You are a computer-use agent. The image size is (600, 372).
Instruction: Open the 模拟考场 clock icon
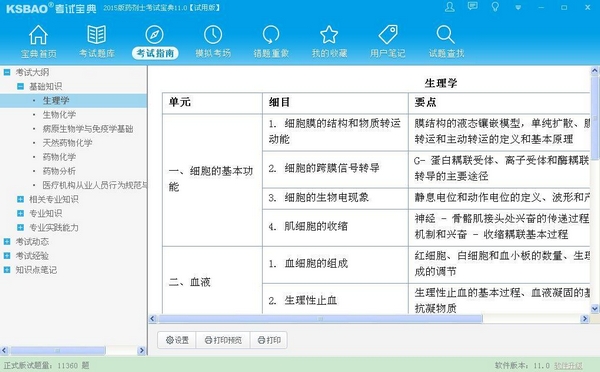(213, 34)
